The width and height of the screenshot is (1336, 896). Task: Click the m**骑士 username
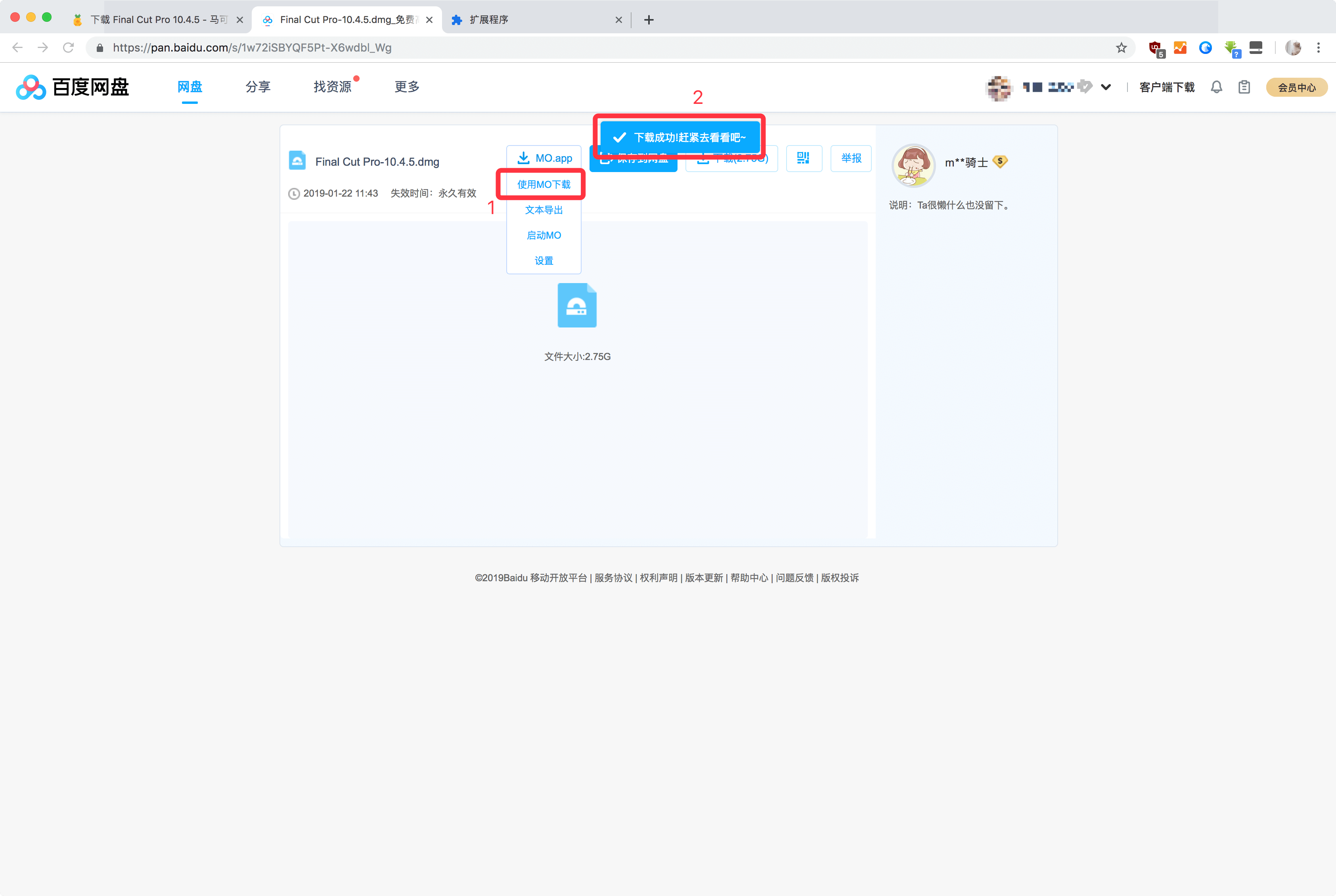tap(966, 162)
